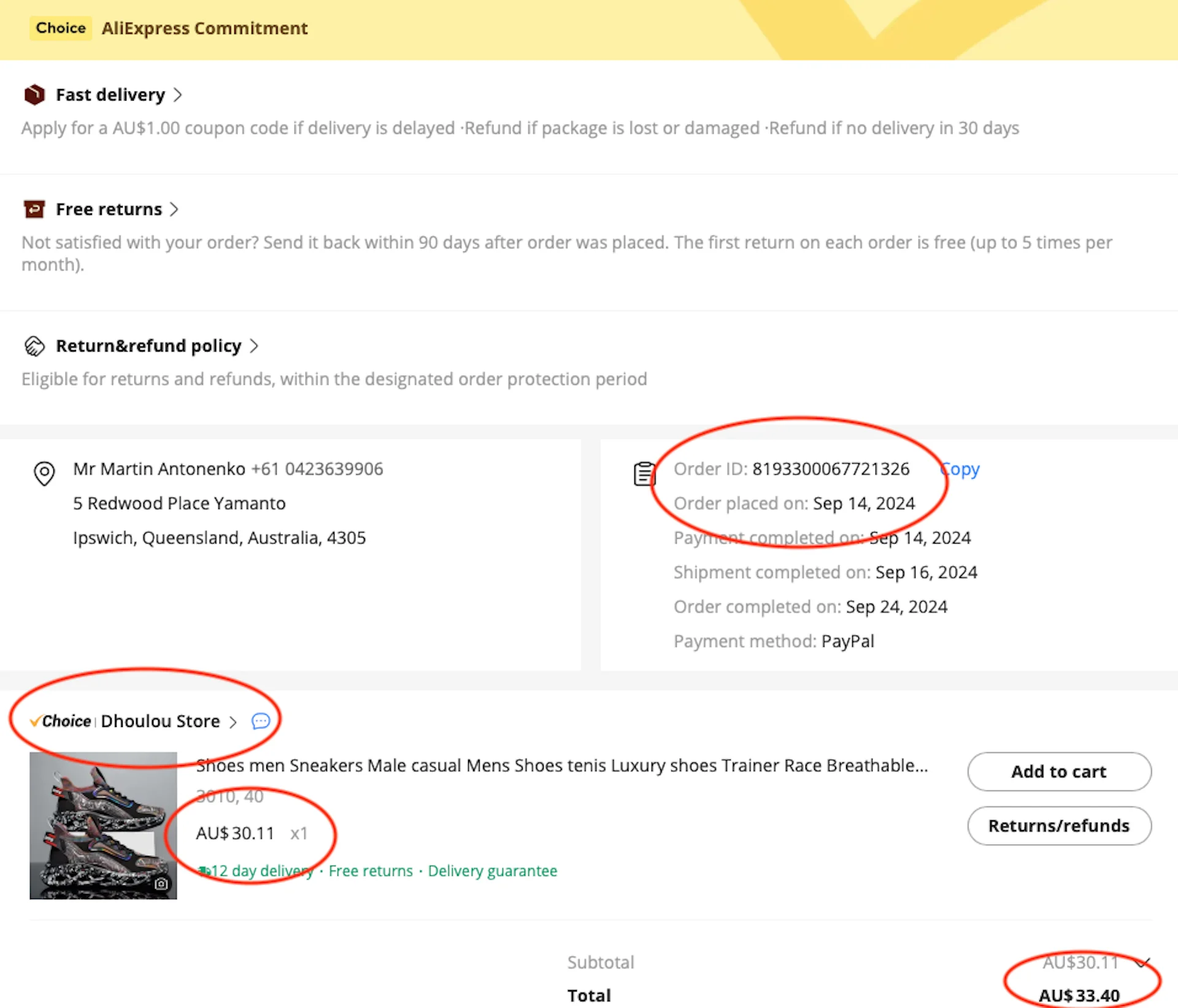
Task: Click the camera icon on product image
Action: (x=161, y=883)
